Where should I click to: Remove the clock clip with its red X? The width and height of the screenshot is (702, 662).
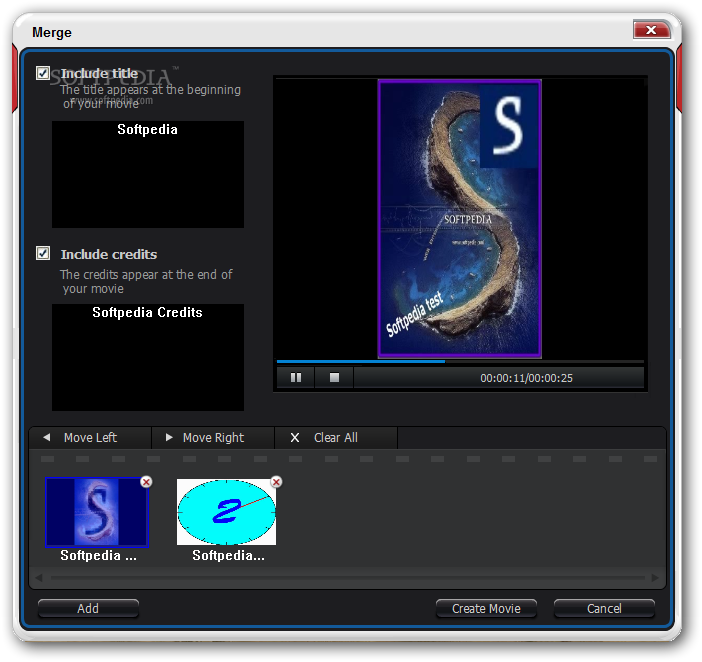pyautogui.click(x=276, y=482)
